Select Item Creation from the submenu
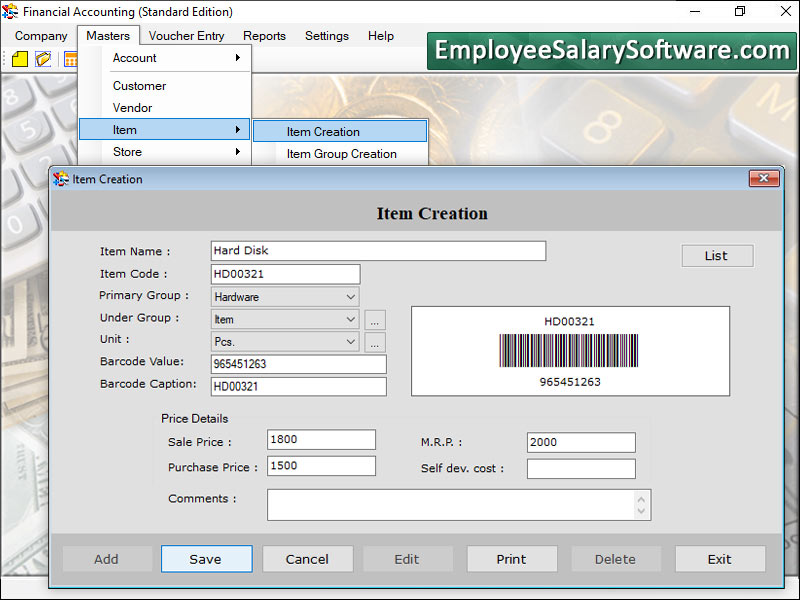This screenshot has width=800, height=600. (x=324, y=131)
